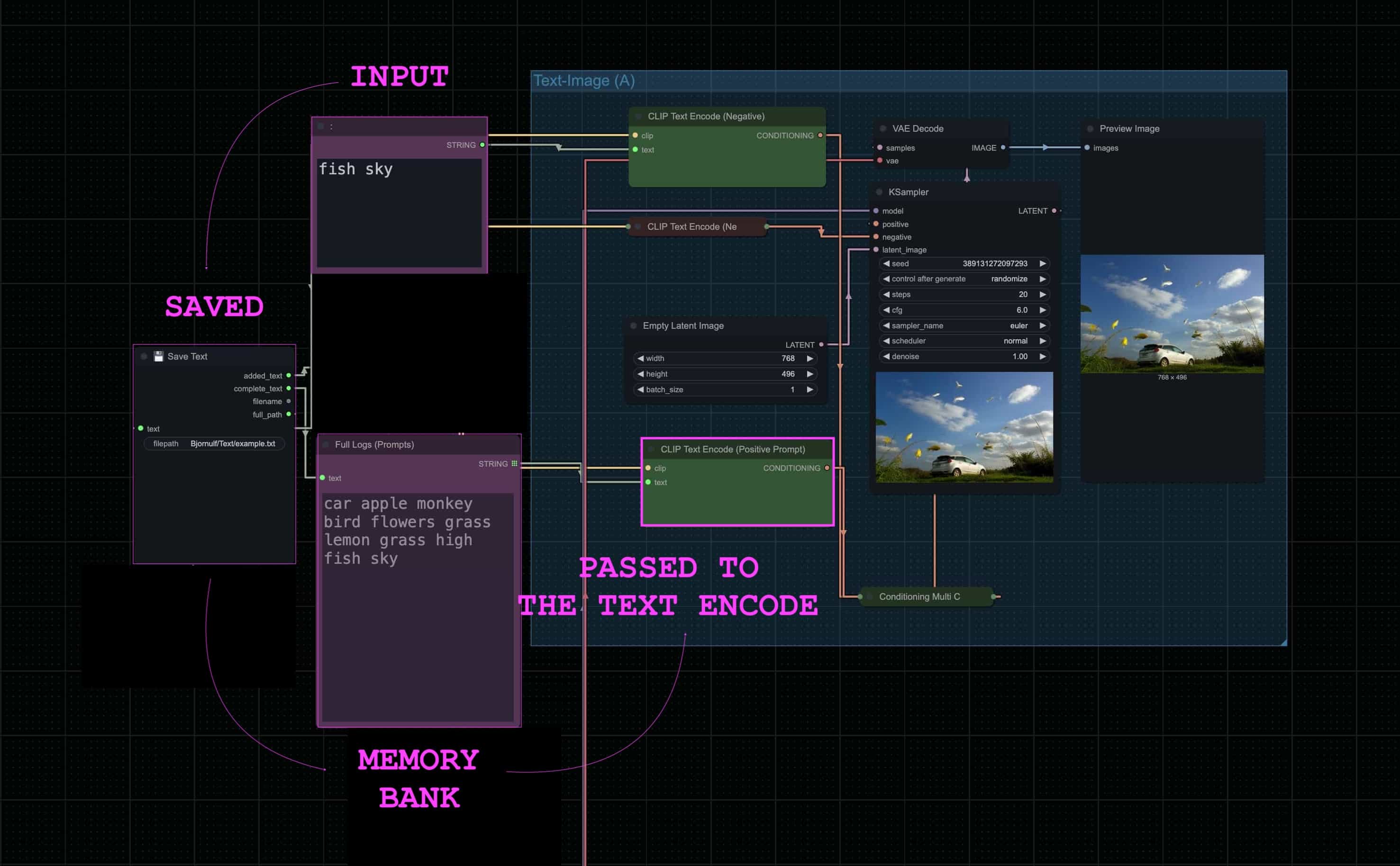Click the added_text output socket on Save Text

pos(289,375)
